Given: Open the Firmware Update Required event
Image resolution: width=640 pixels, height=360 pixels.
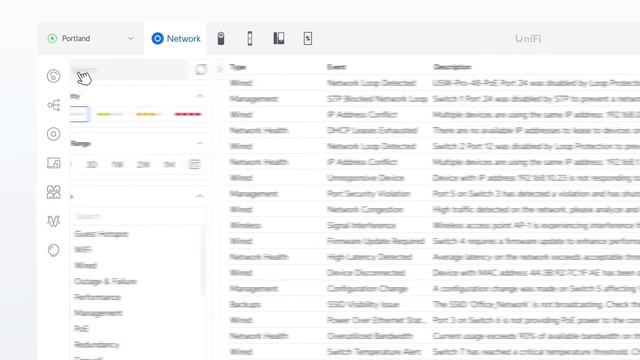Looking at the screenshot, I should (376, 241).
